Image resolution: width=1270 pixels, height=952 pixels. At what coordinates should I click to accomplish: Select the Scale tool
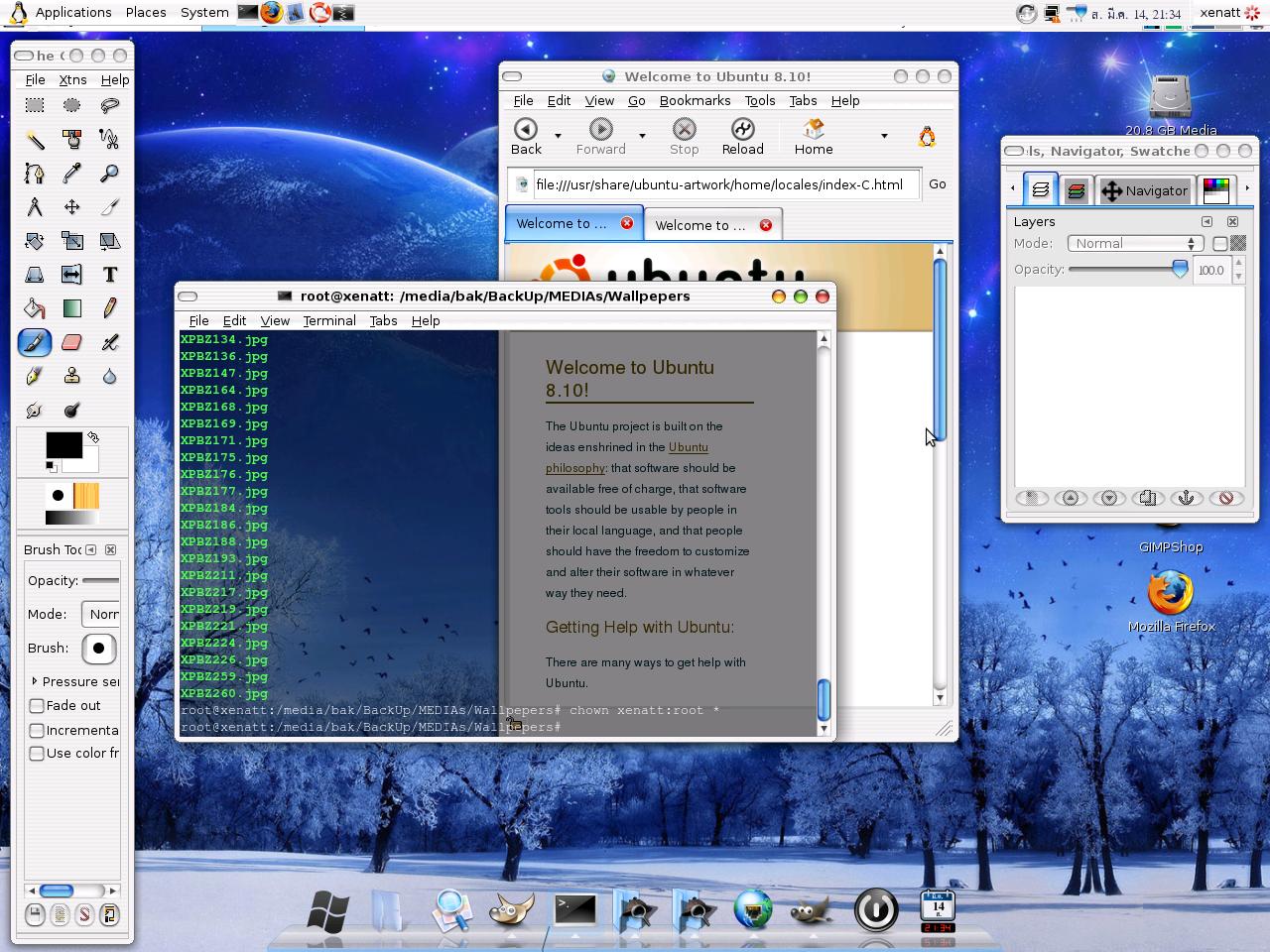(x=71, y=241)
